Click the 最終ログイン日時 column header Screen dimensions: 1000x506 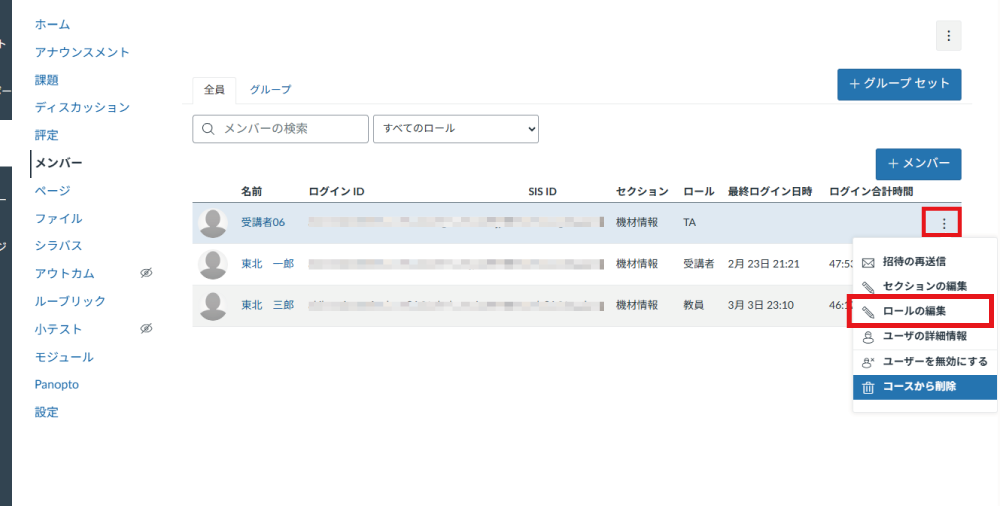[770, 191]
